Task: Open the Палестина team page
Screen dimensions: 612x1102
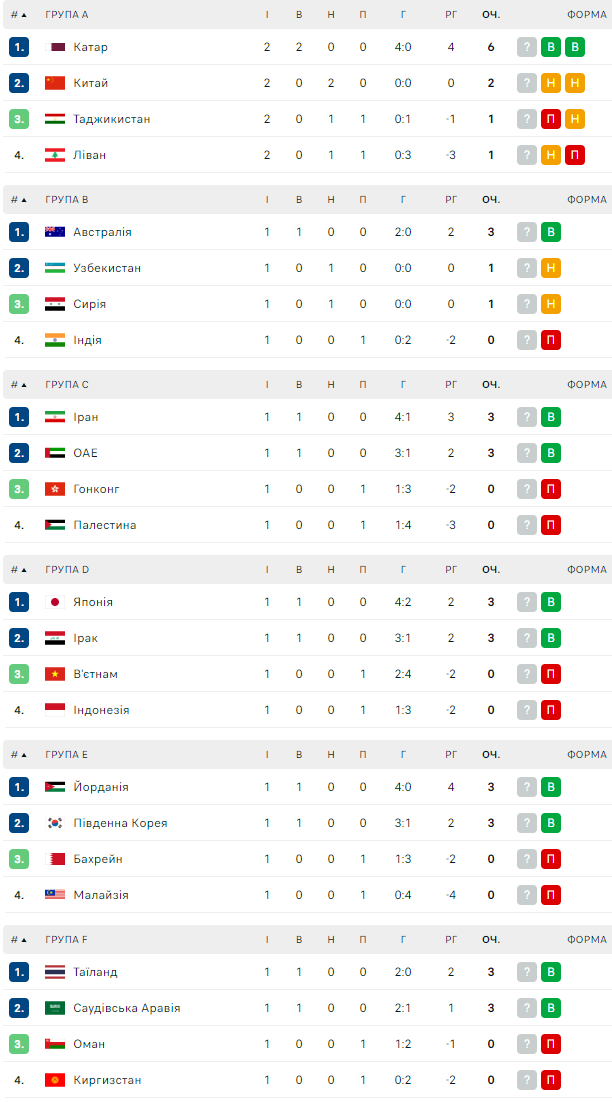Action: [105, 525]
